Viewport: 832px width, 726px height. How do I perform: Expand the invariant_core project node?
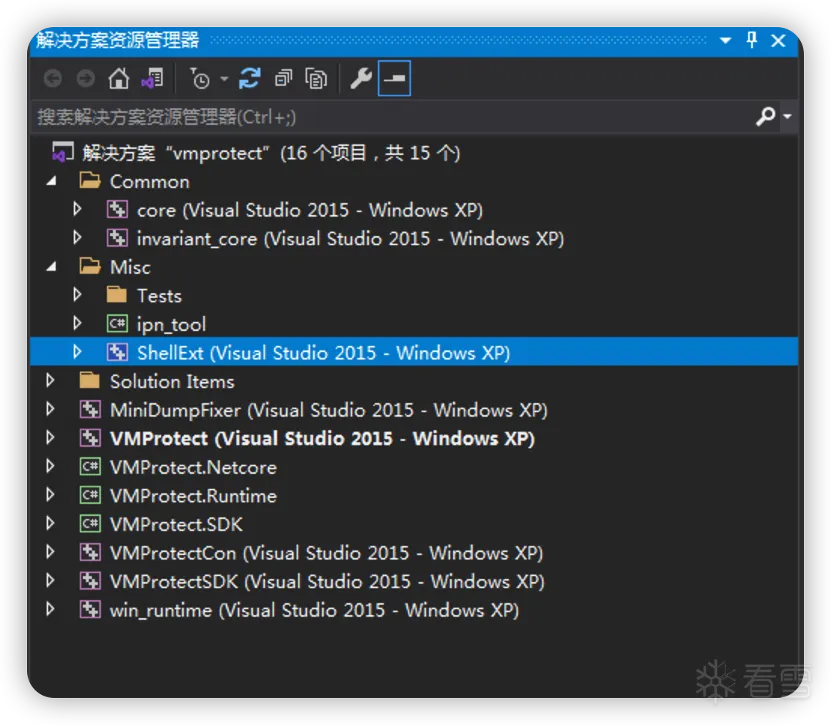point(77,238)
